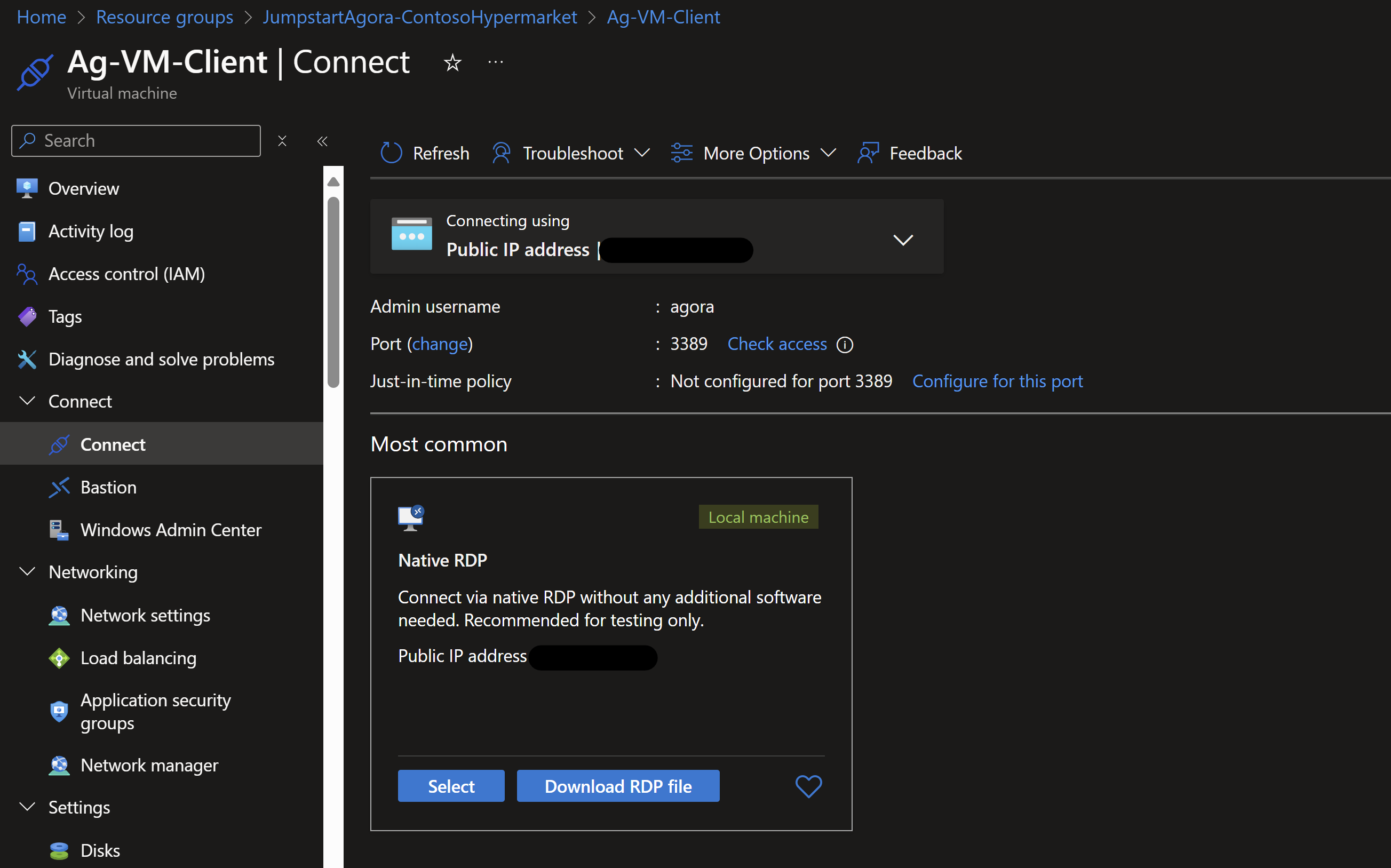1391x868 pixels.
Task: Select the highlighted Connect menu item
Action: [161, 444]
